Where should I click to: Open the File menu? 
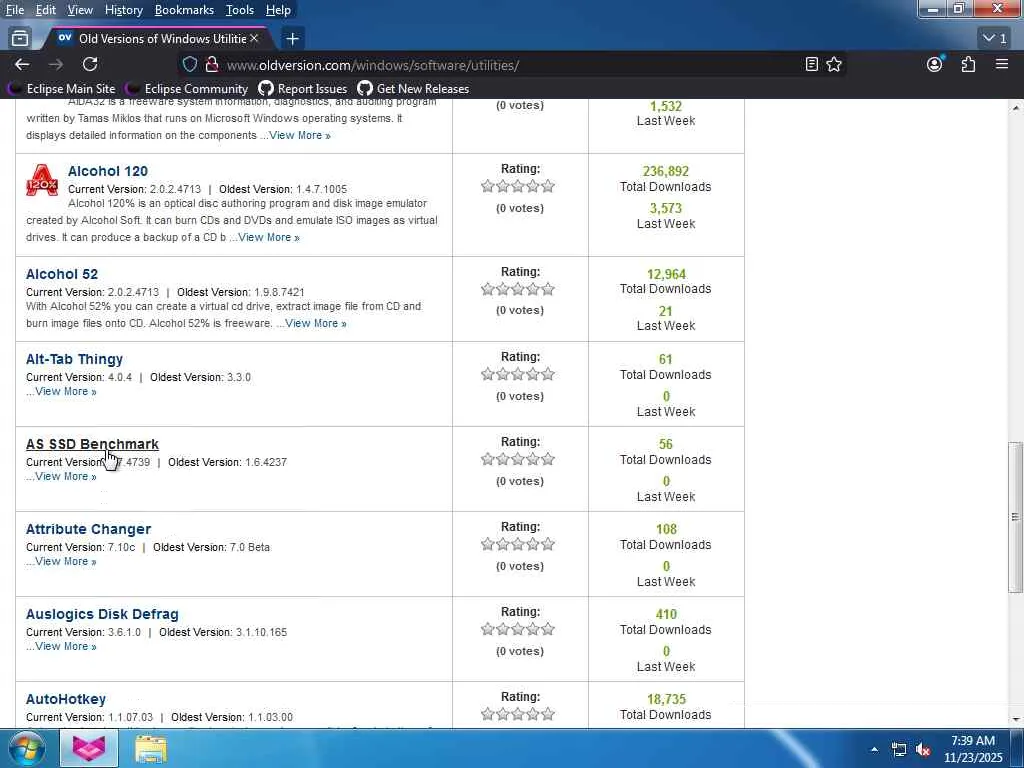[14, 10]
